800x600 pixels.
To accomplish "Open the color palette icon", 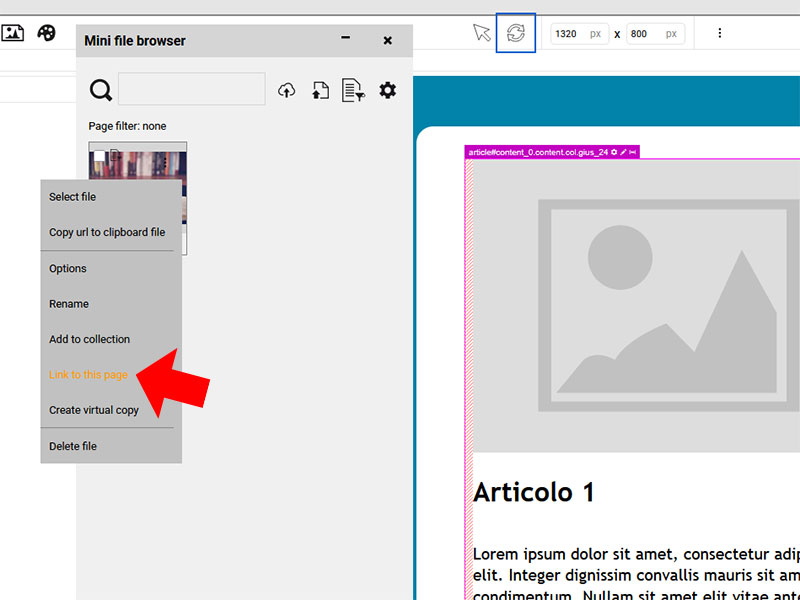I will (46, 33).
